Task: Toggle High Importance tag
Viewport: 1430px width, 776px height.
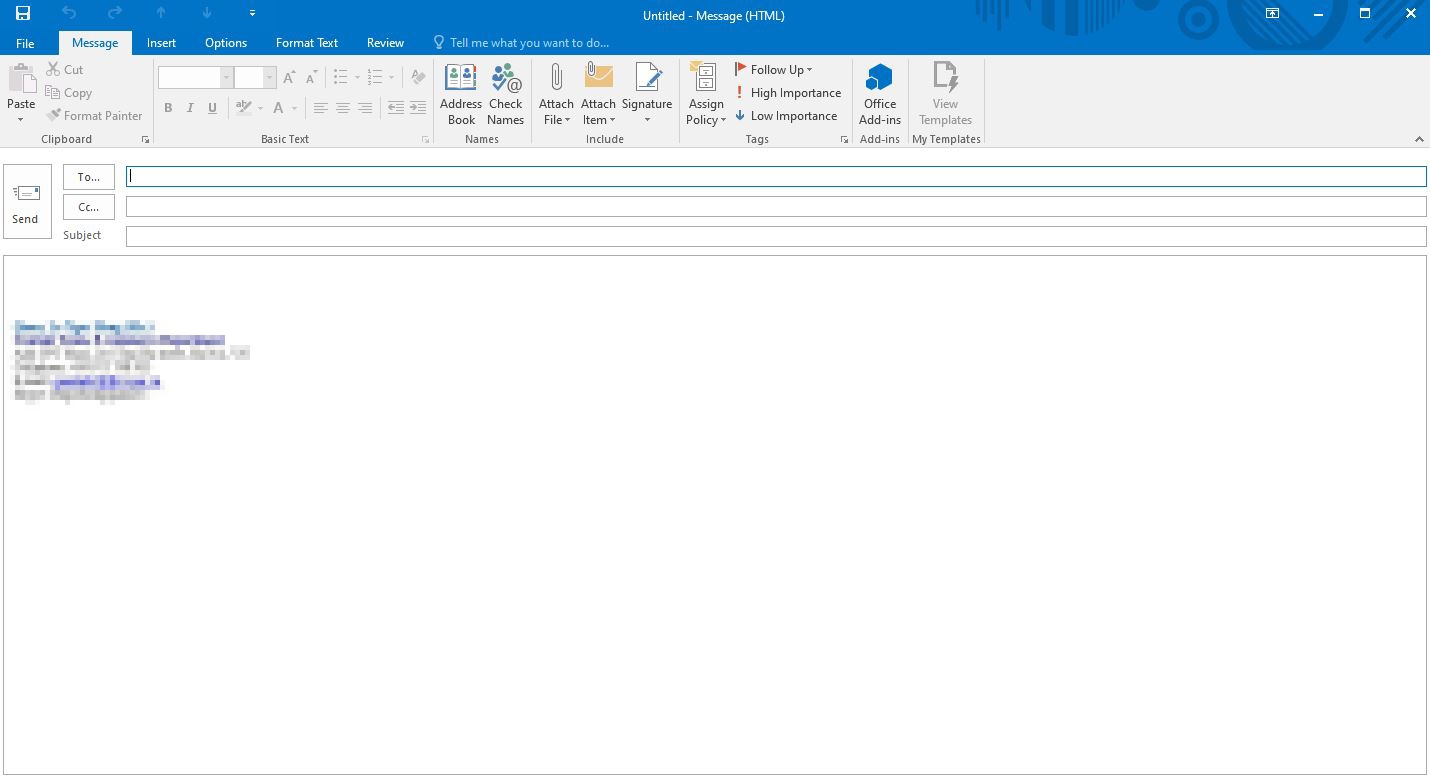Action: [788, 93]
